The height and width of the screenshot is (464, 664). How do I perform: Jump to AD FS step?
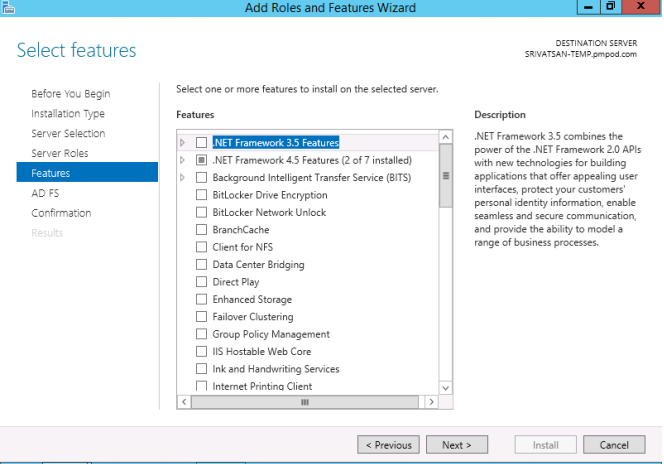pos(45,193)
